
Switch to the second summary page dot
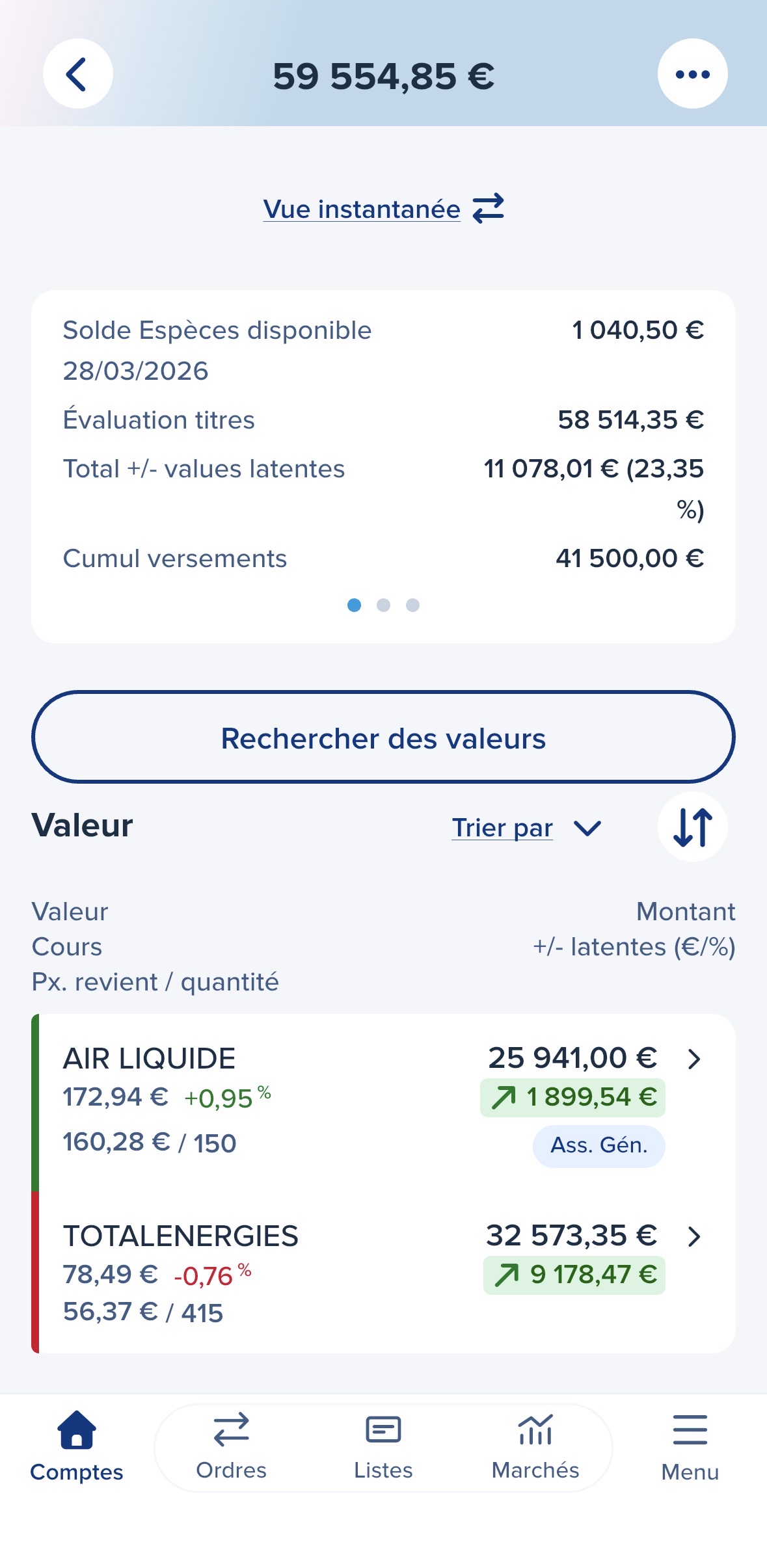pyautogui.click(x=383, y=605)
